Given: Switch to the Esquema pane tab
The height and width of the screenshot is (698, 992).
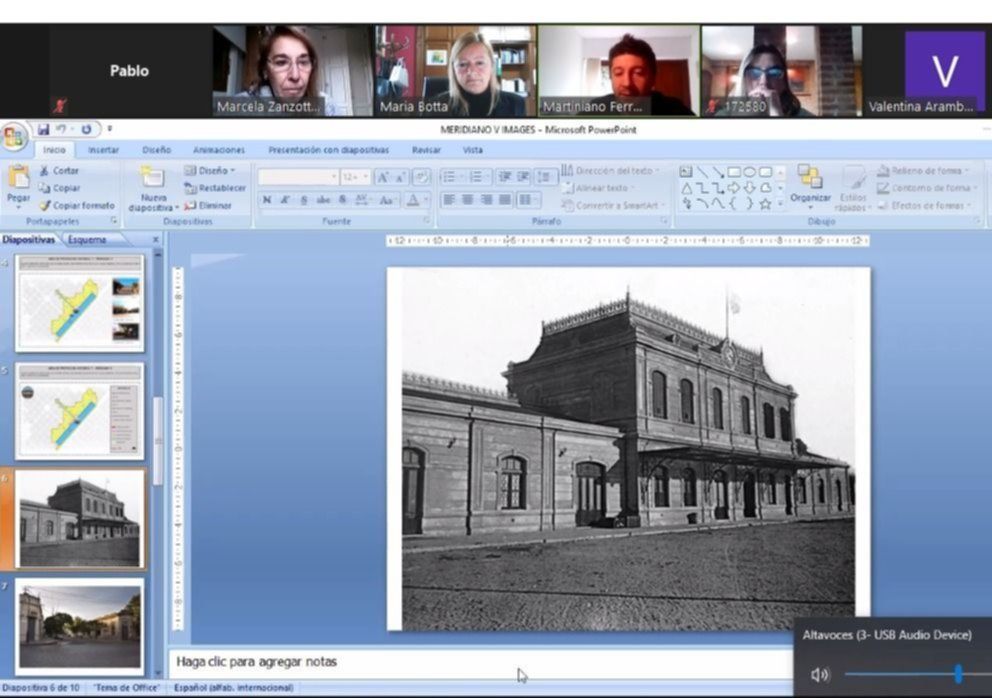Looking at the screenshot, I should pyautogui.click(x=87, y=240).
